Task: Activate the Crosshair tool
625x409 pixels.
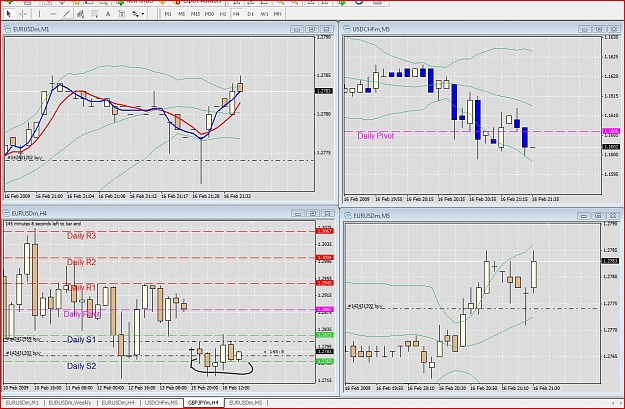Action: (23, 14)
